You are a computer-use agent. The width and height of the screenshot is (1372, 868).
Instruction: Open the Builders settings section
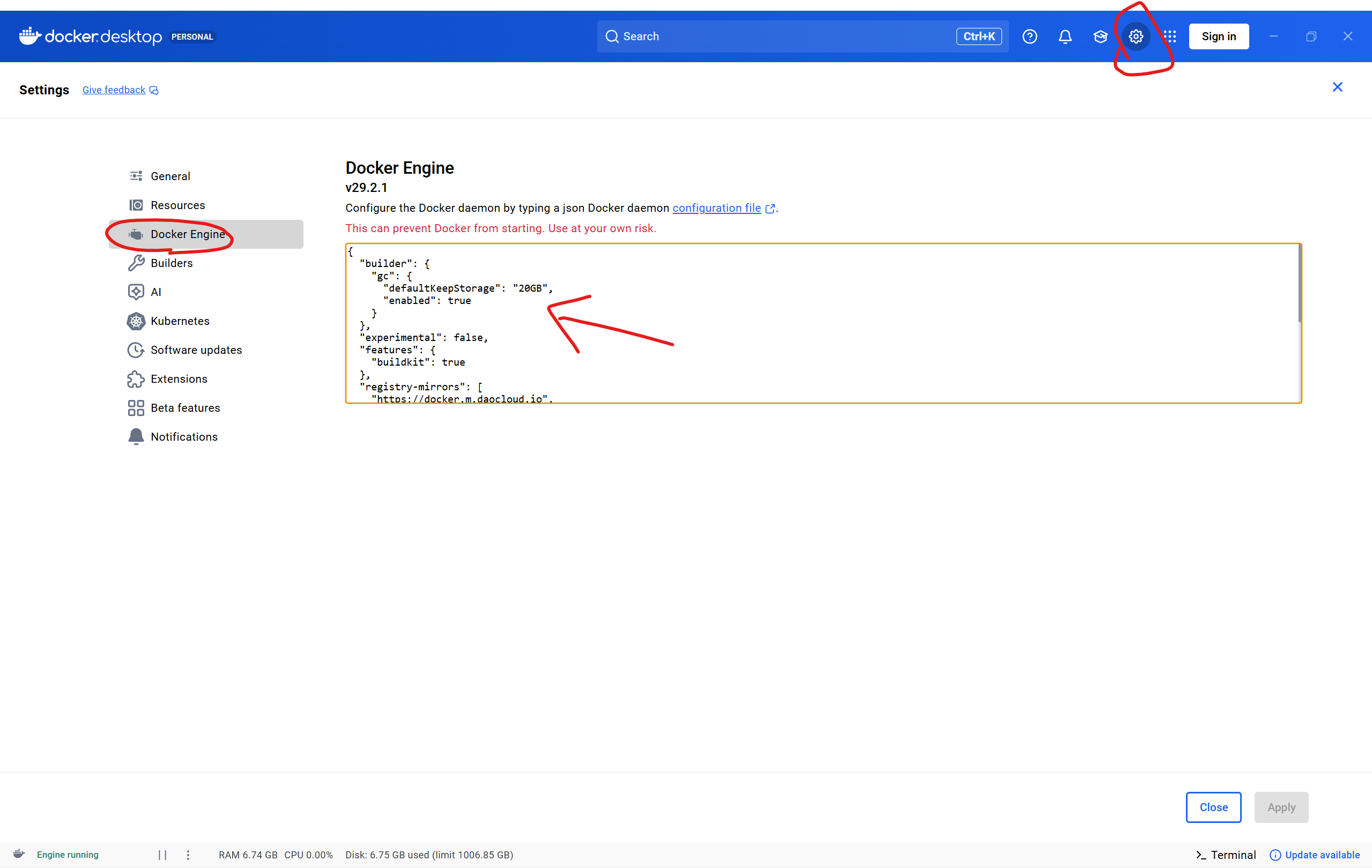[x=172, y=263]
